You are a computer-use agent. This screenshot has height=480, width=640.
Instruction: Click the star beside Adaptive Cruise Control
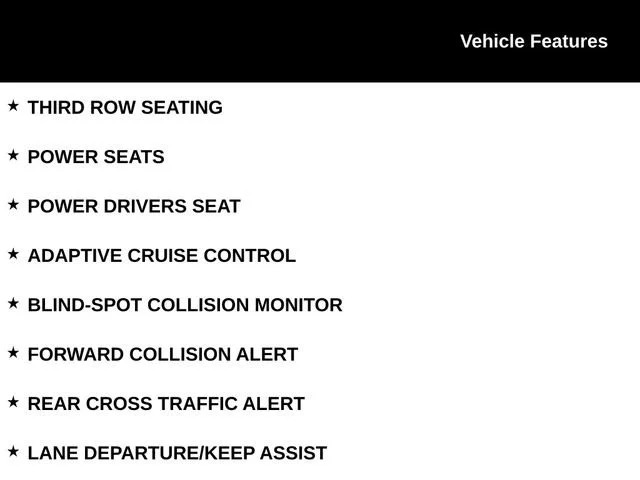tap(13, 254)
